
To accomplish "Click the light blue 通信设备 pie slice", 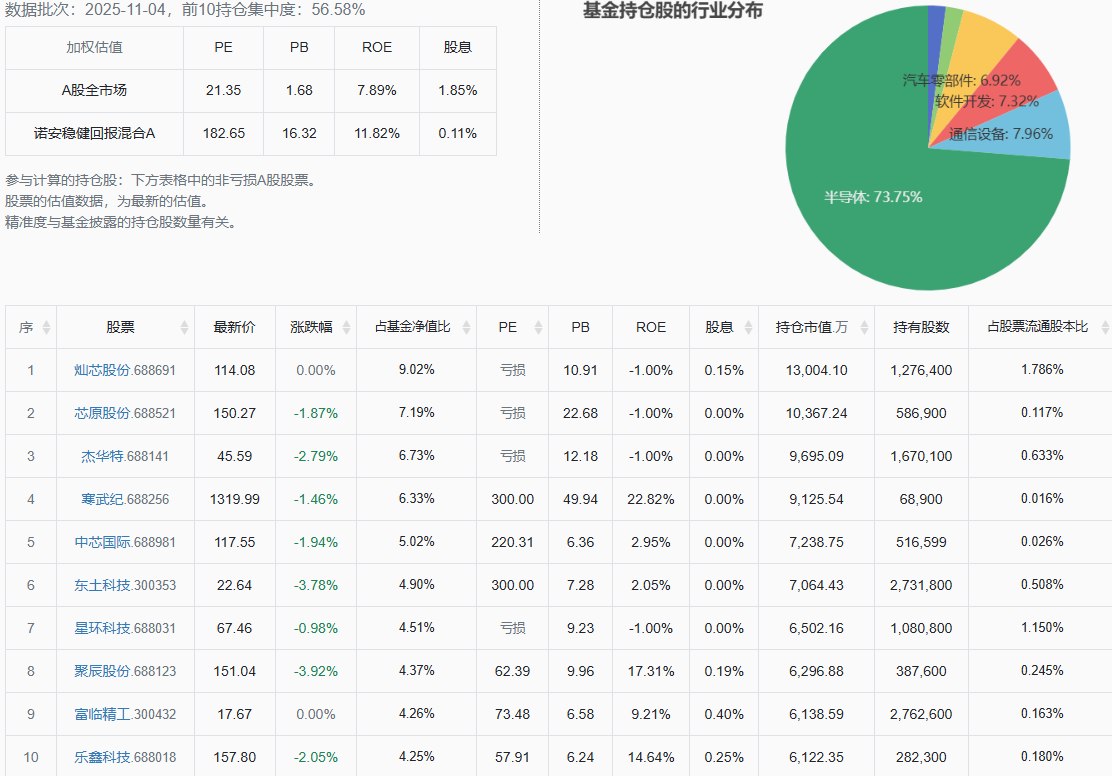I will coord(1028,131).
